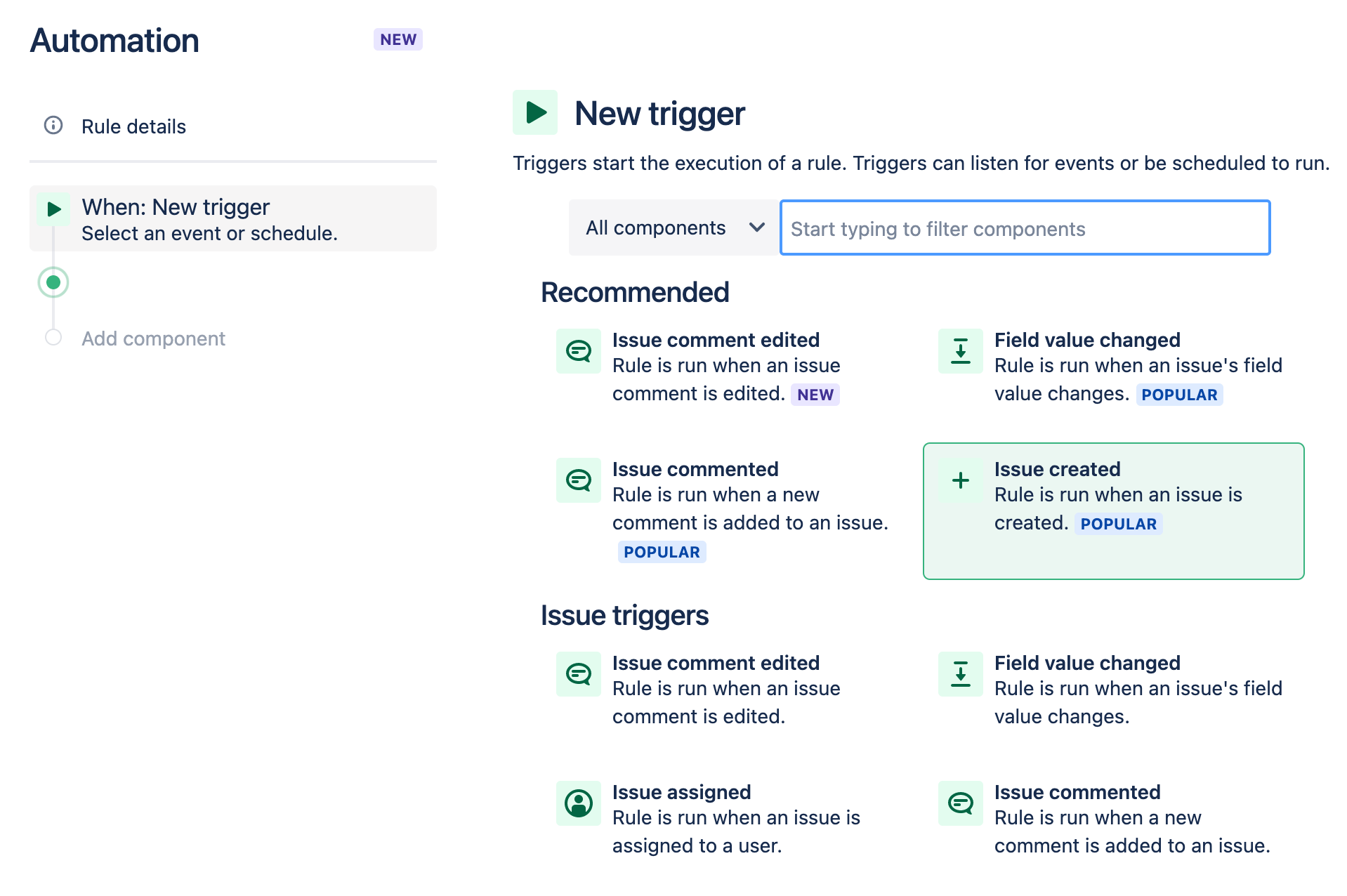Screen dimensions: 1347x896
Task: Open the Rule details section
Action: 133,126
